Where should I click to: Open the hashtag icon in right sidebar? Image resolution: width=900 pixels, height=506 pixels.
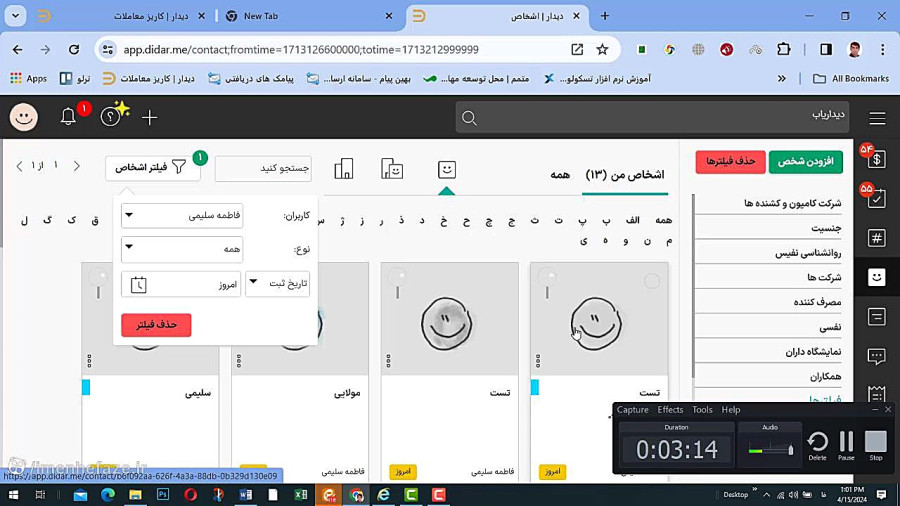(x=876, y=238)
